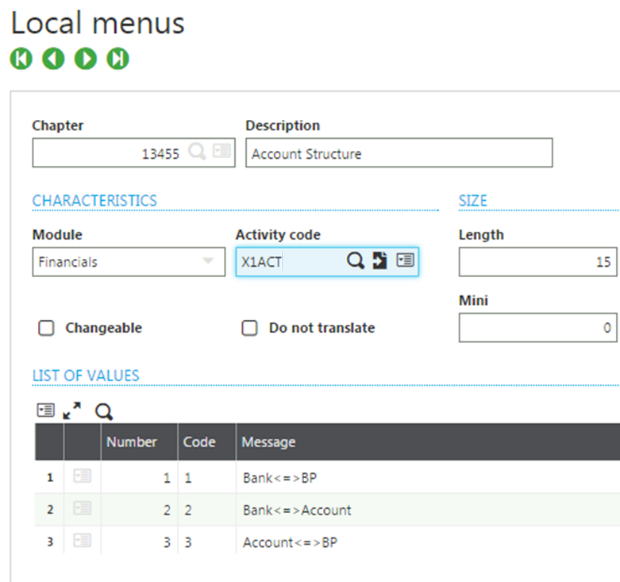Click the Length input field

(x=537, y=262)
